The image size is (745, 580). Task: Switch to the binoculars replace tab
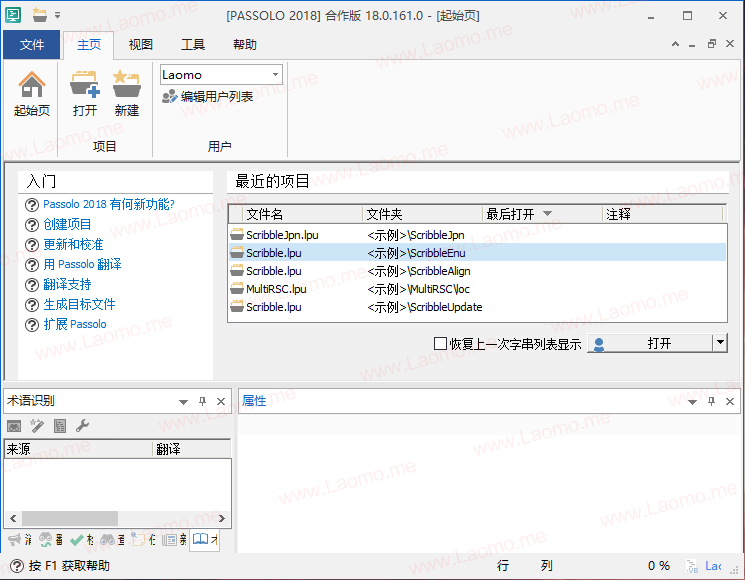tap(50, 540)
